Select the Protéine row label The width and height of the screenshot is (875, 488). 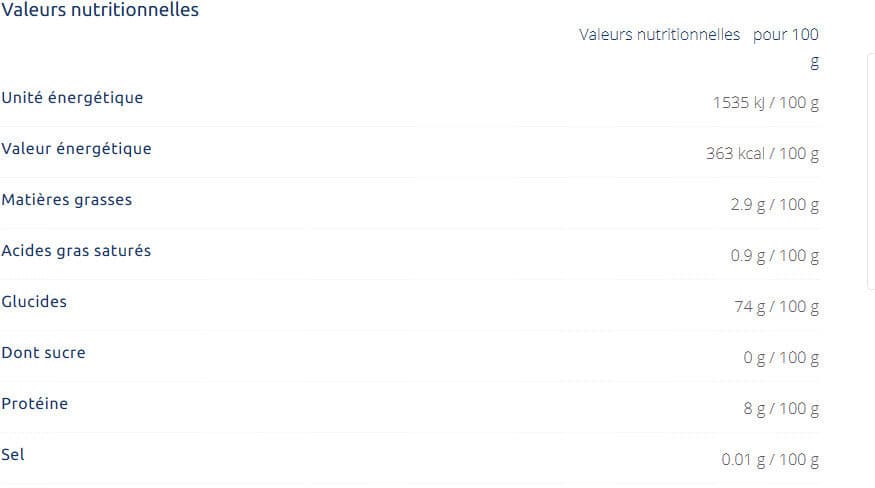point(35,403)
